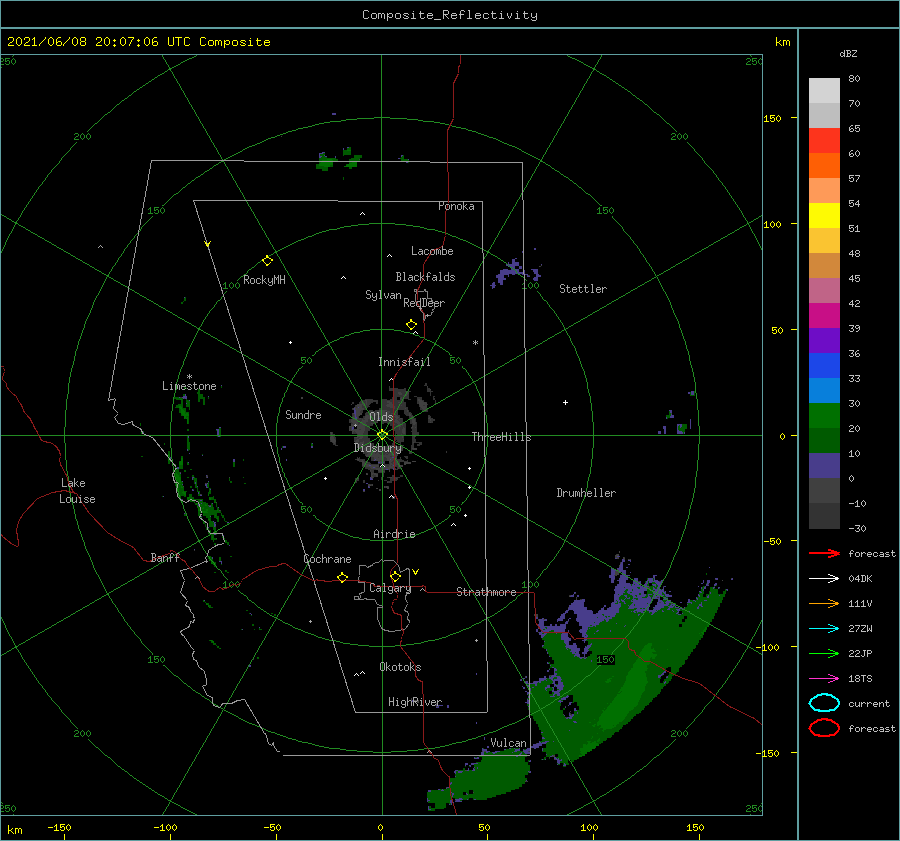The width and height of the screenshot is (900, 841).
Task: Click the Airdrie town label
Action: click(x=394, y=534)
